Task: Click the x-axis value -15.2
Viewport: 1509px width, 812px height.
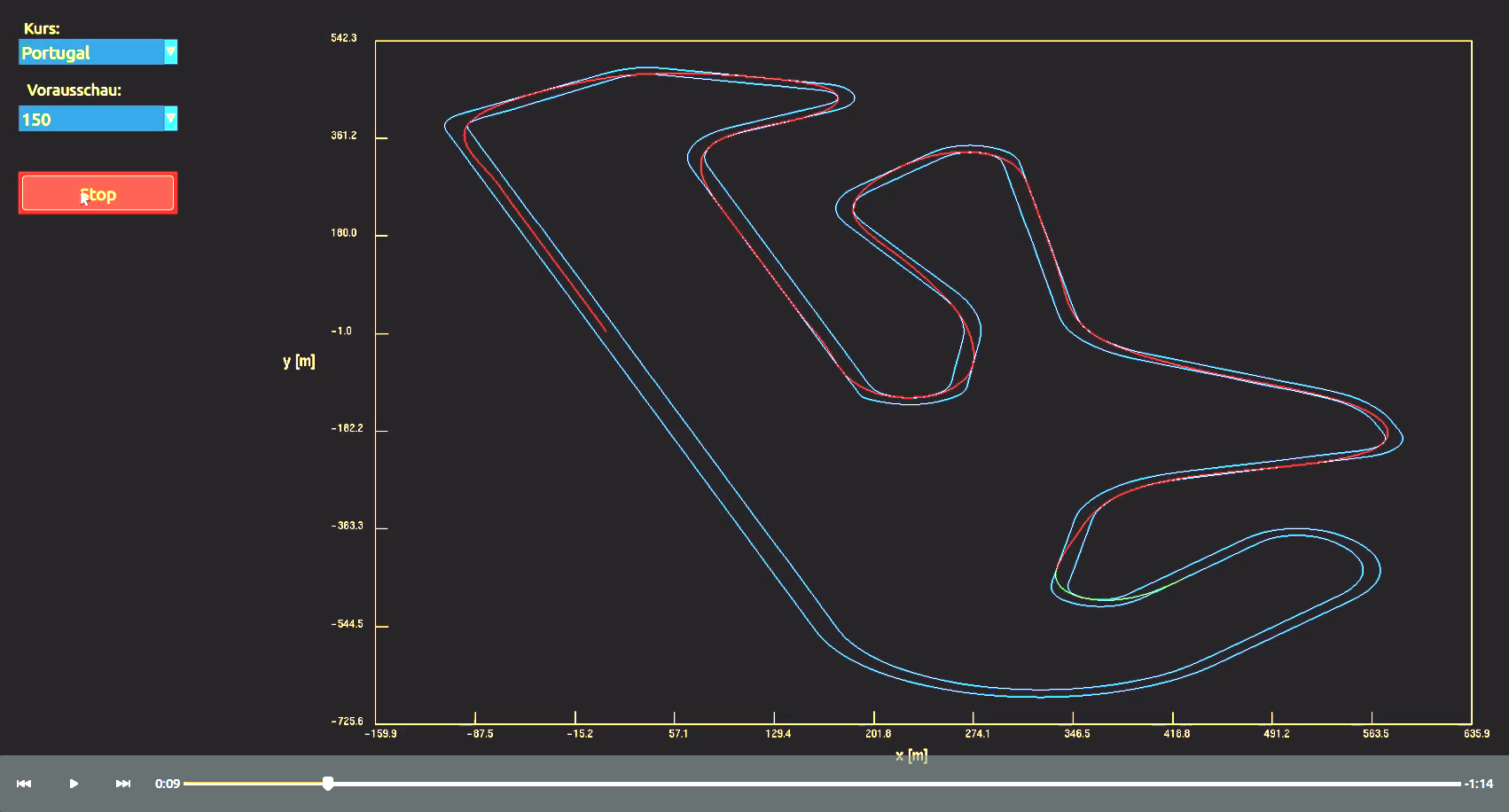Action: (x=580, y=734)
